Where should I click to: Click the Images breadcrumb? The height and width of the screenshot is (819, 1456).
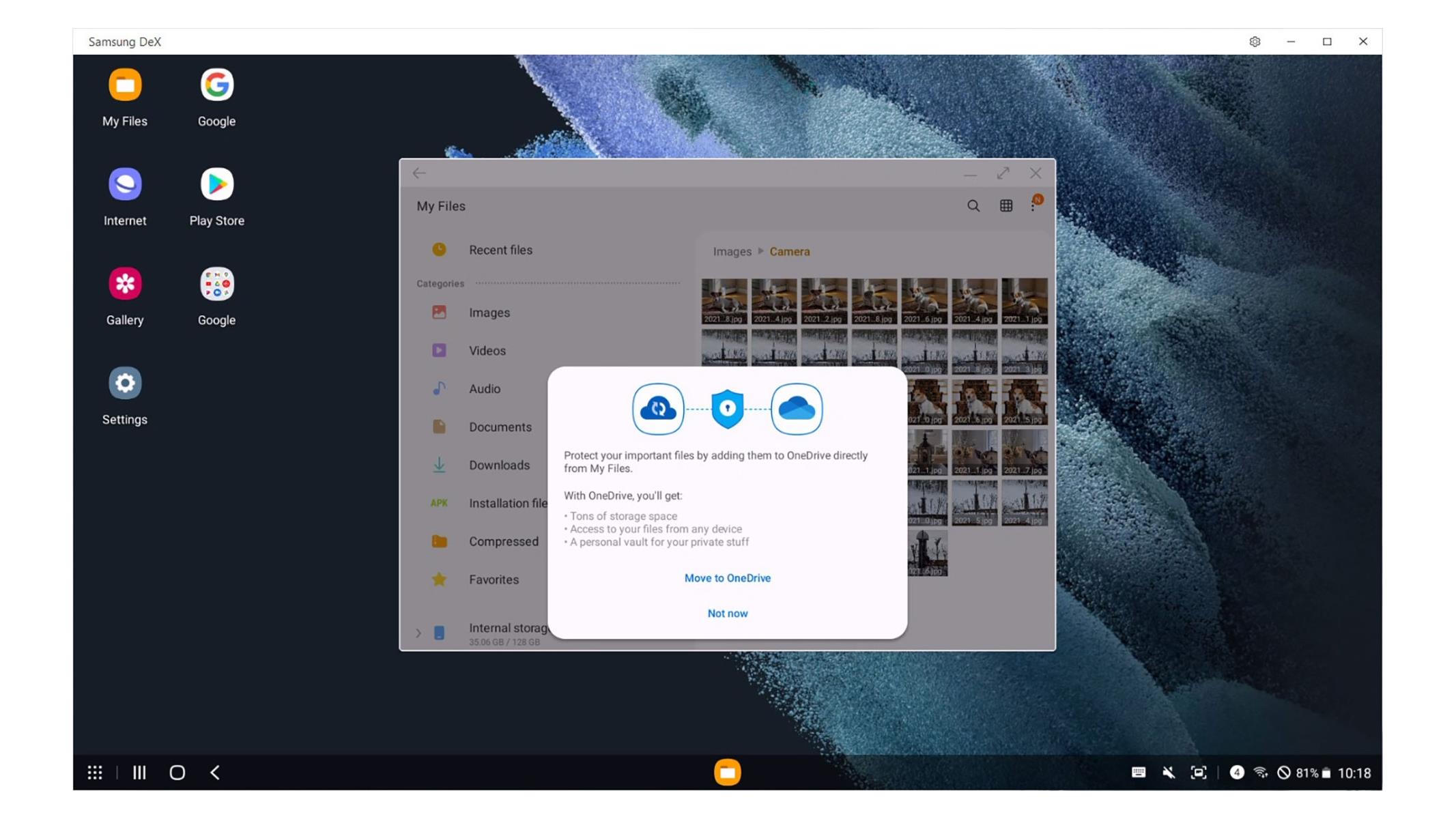[x=732, y=252]
